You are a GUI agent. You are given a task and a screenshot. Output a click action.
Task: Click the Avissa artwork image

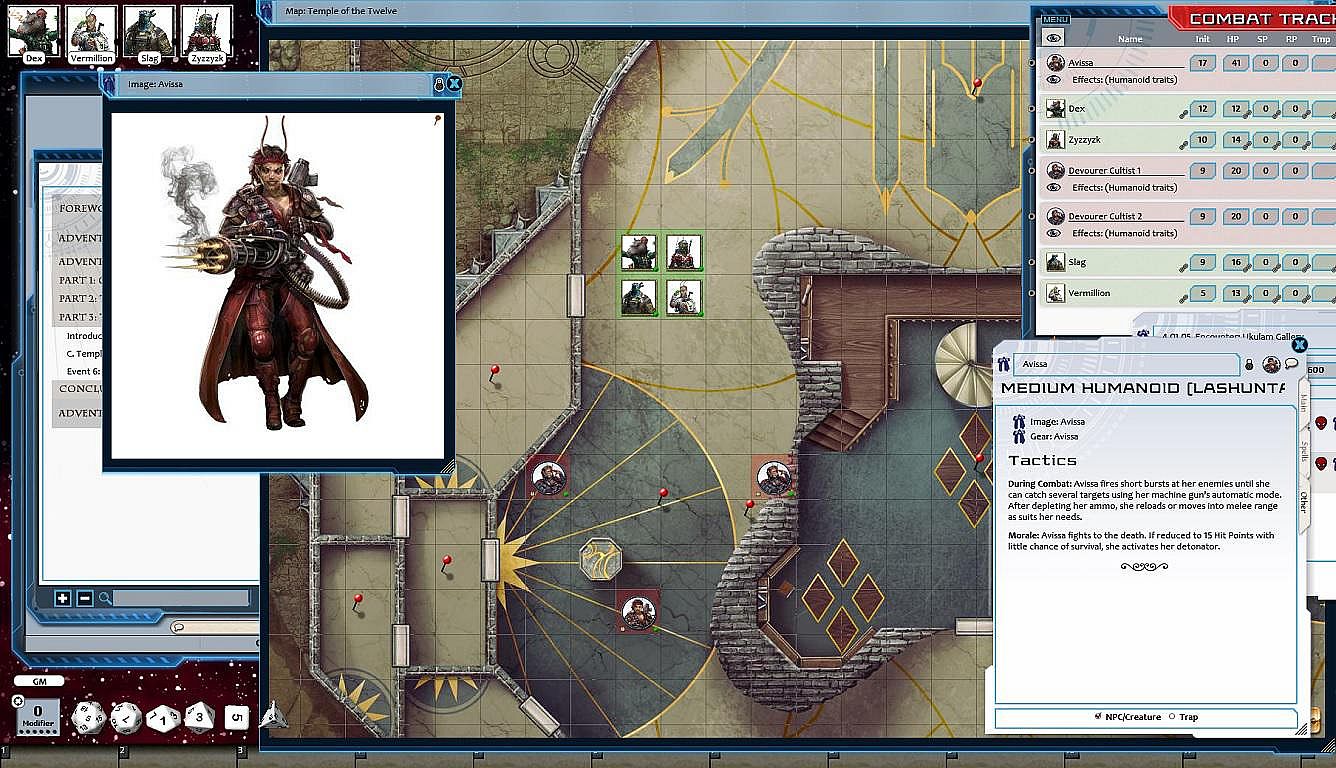[278, 285]
